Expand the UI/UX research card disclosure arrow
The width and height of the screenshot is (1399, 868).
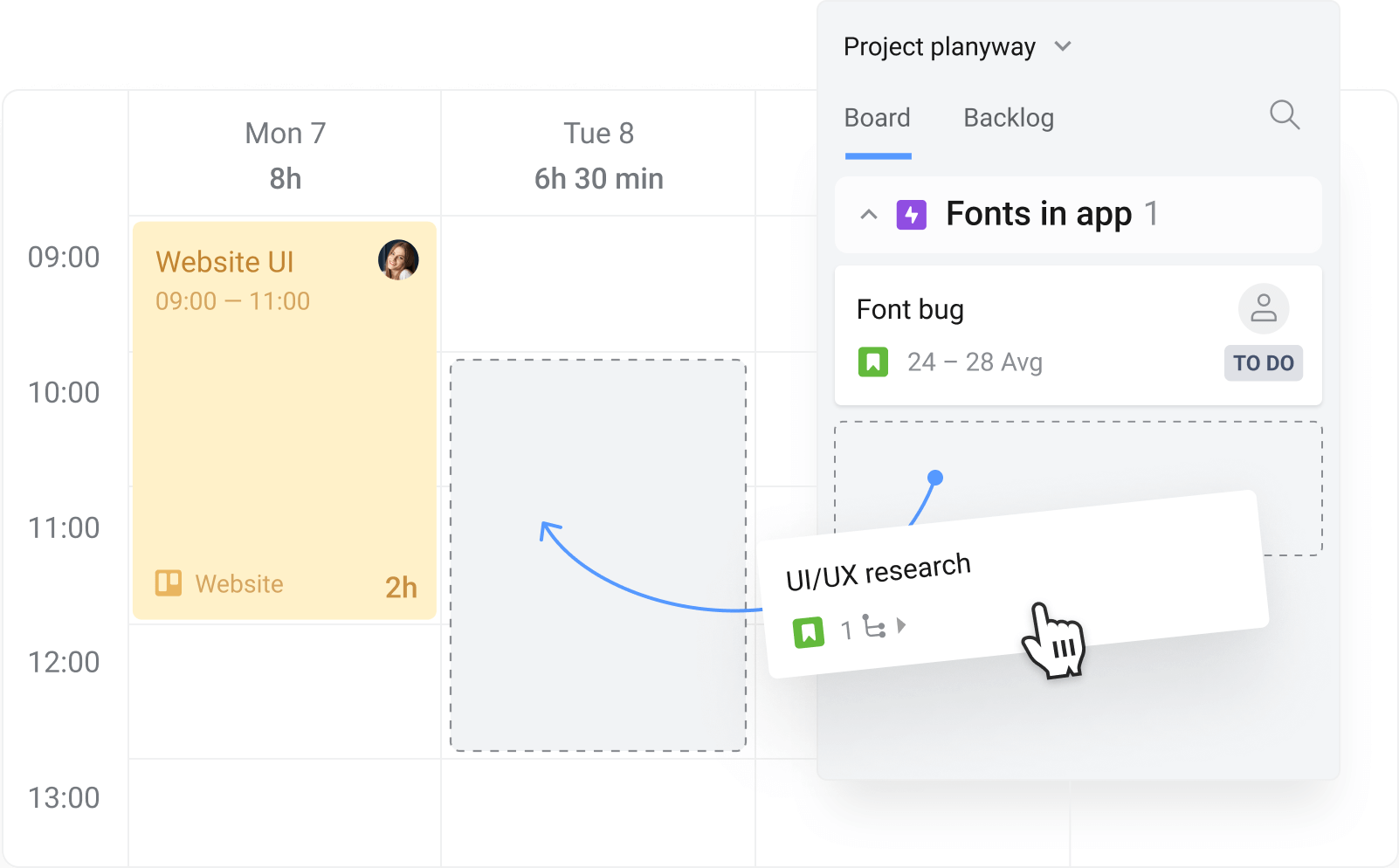pyautogui.click(x=903, y=625)
